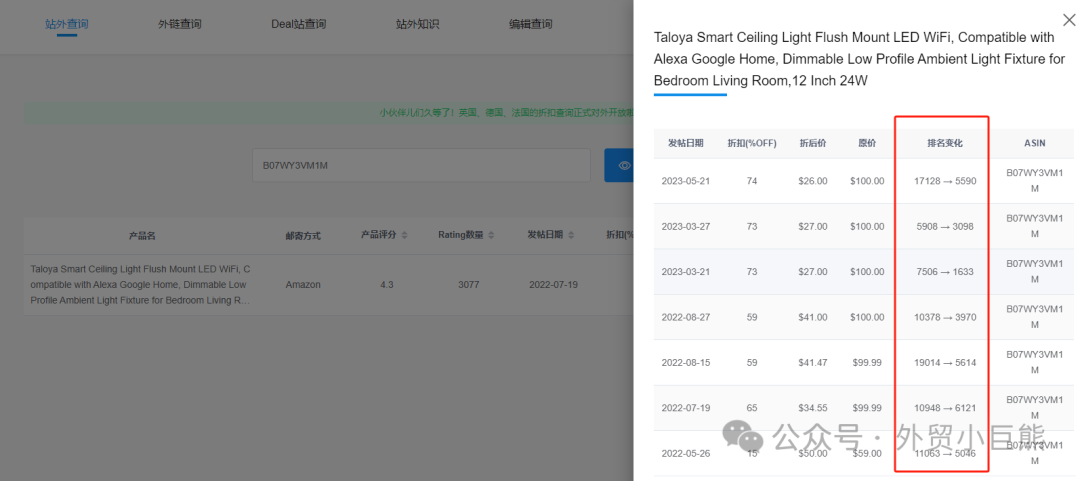The image size is (1080, 481).
Task: Click the 74 discount value
Action: coord(751,181)
